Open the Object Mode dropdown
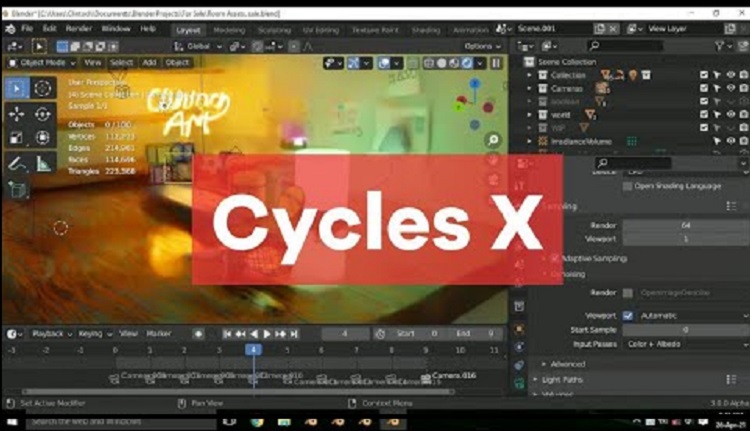This screenshot has width=750, height=431. coord(40,62)
